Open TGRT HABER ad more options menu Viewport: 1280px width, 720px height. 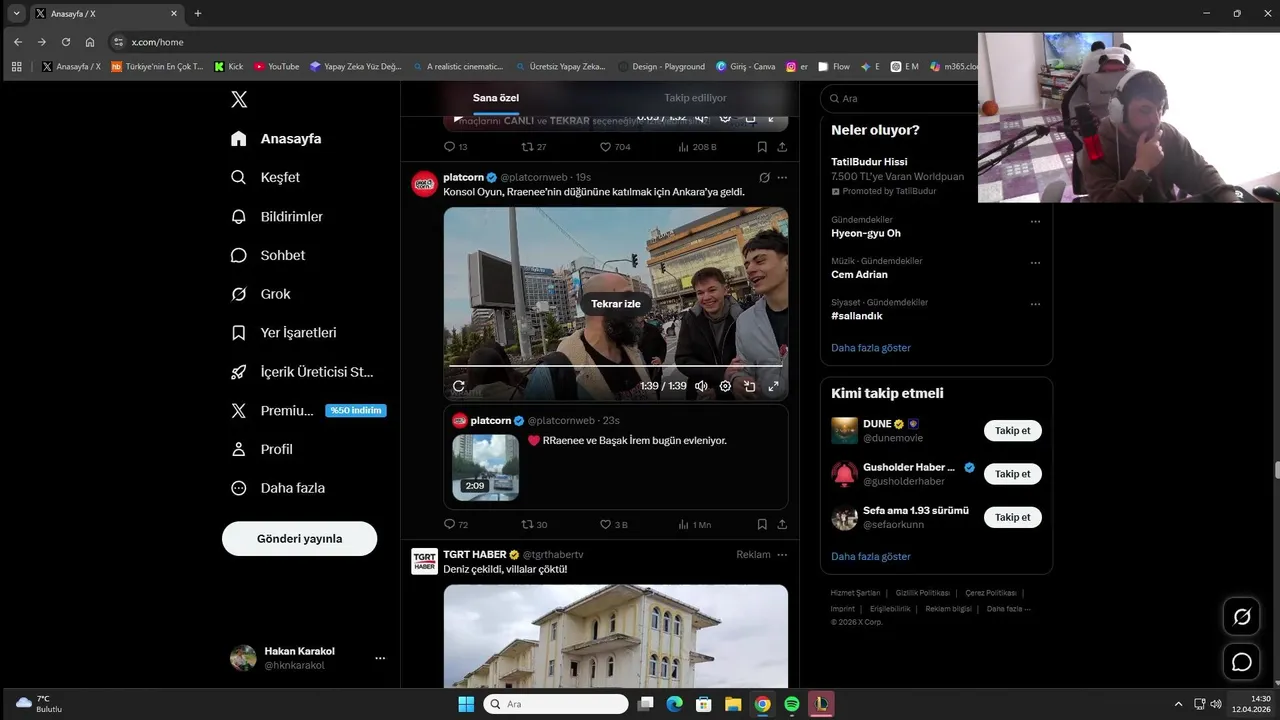tap(782, 555)
